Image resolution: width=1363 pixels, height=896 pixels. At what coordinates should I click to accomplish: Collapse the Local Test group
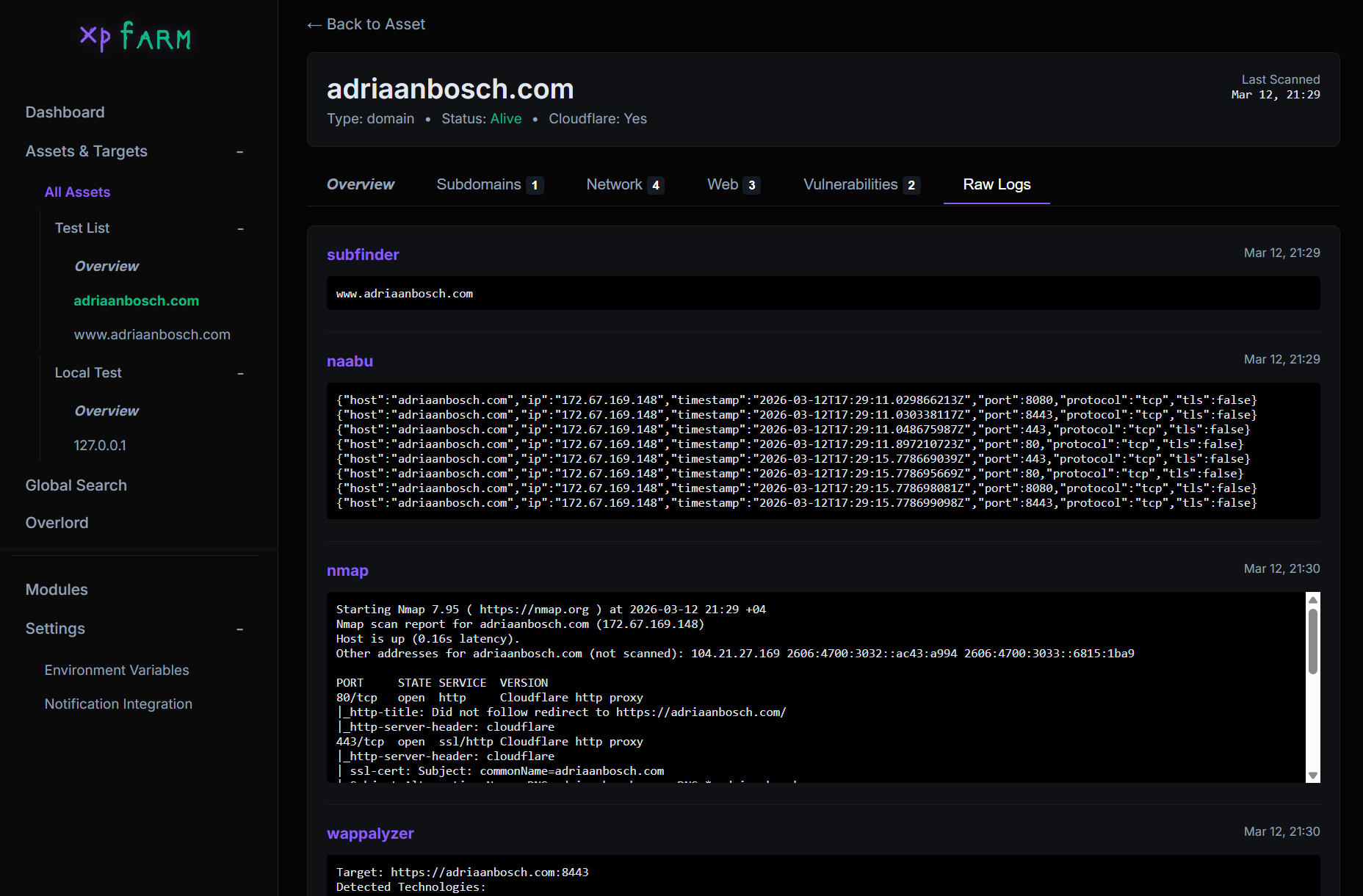[240, 374]
